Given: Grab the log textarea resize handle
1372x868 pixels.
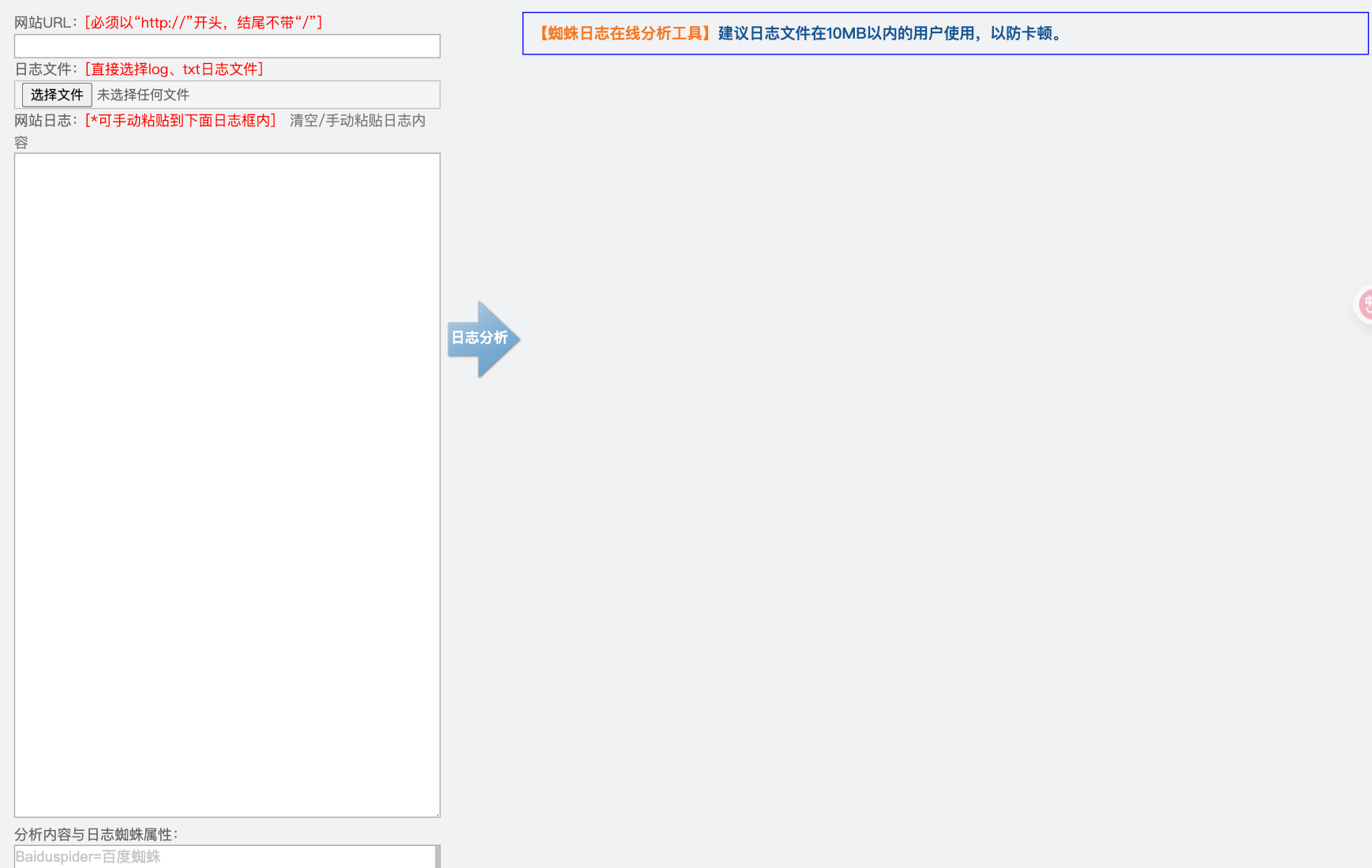Looking at the screenshot, I should (x=437, y=814).
